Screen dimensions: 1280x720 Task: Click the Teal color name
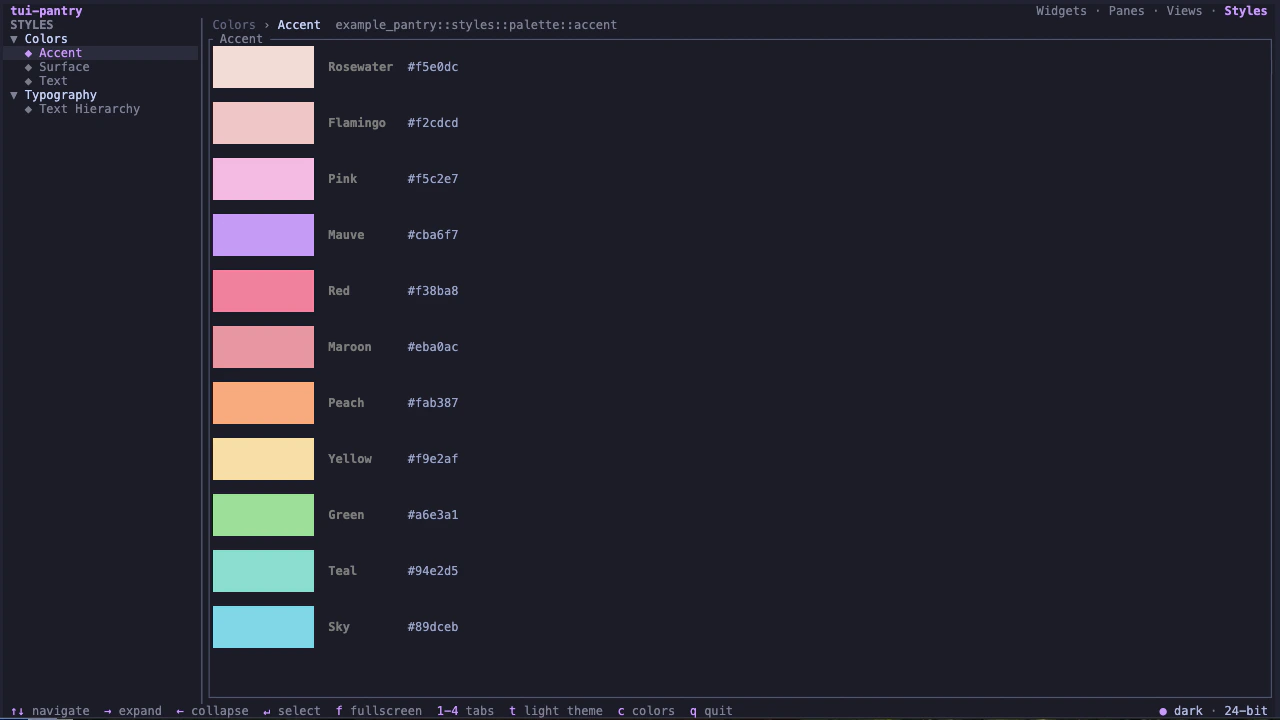[x=342, y=571]
